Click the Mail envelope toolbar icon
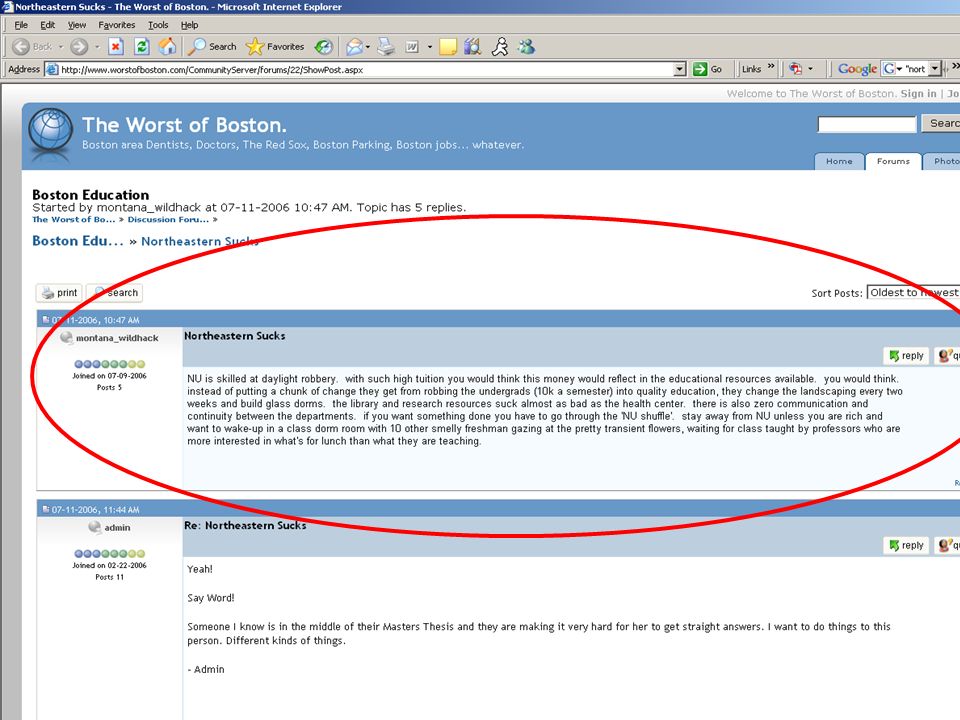The height and width of the screenshot is (720, 960). click(354, 47)
